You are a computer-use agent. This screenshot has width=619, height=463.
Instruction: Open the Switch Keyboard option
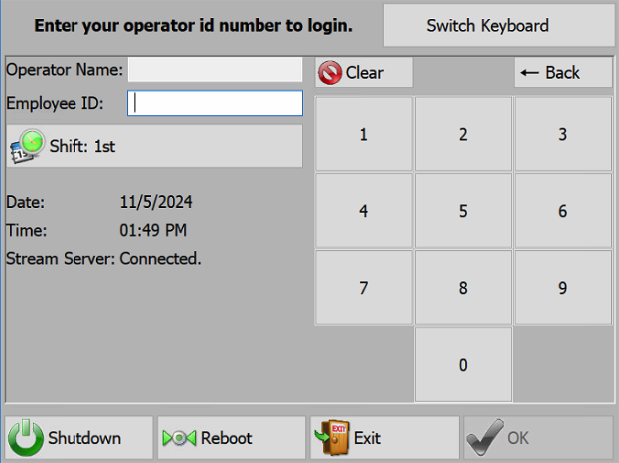tap(499, 26)
